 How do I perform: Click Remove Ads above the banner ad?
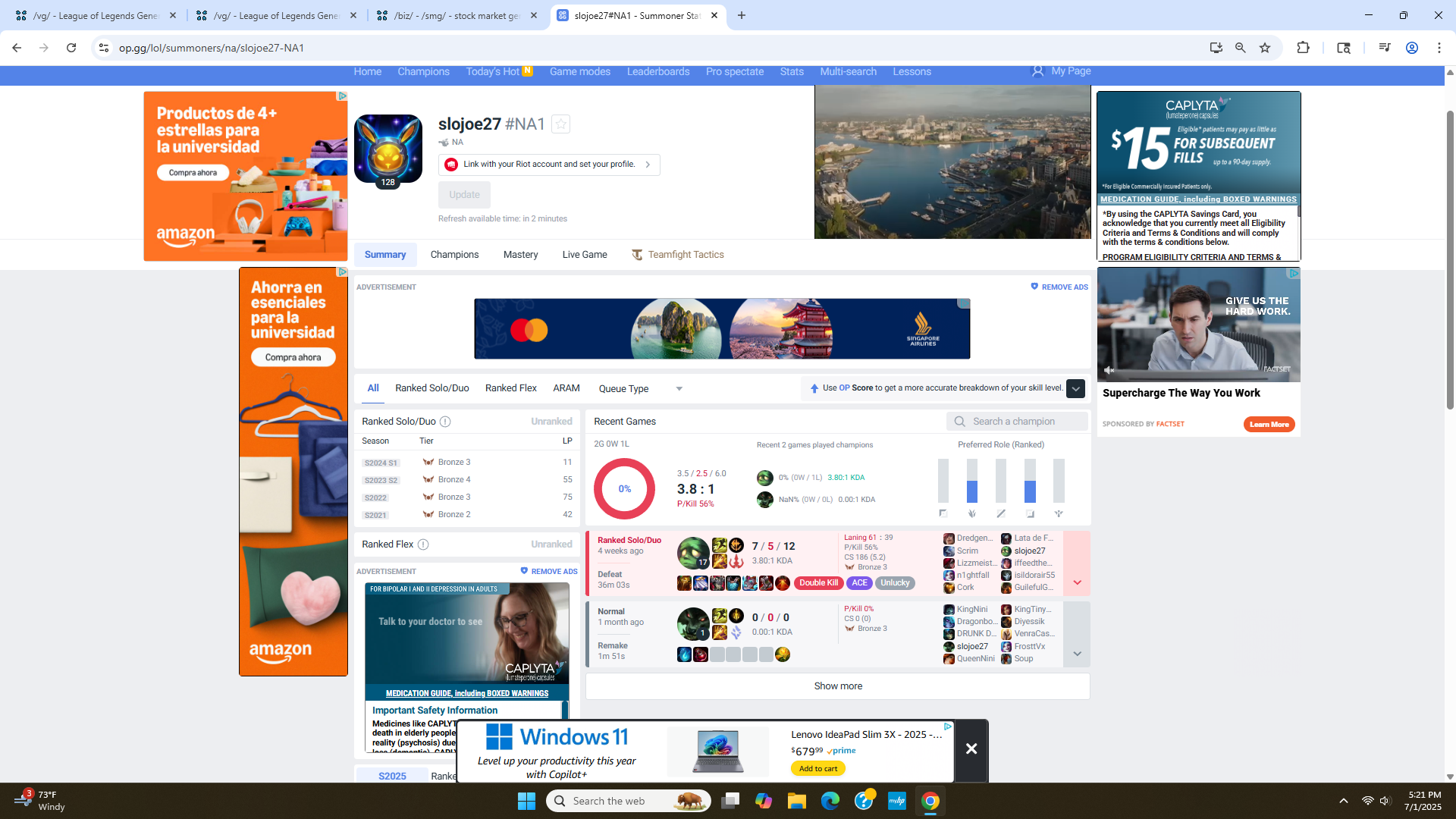tap(1059, 287)
